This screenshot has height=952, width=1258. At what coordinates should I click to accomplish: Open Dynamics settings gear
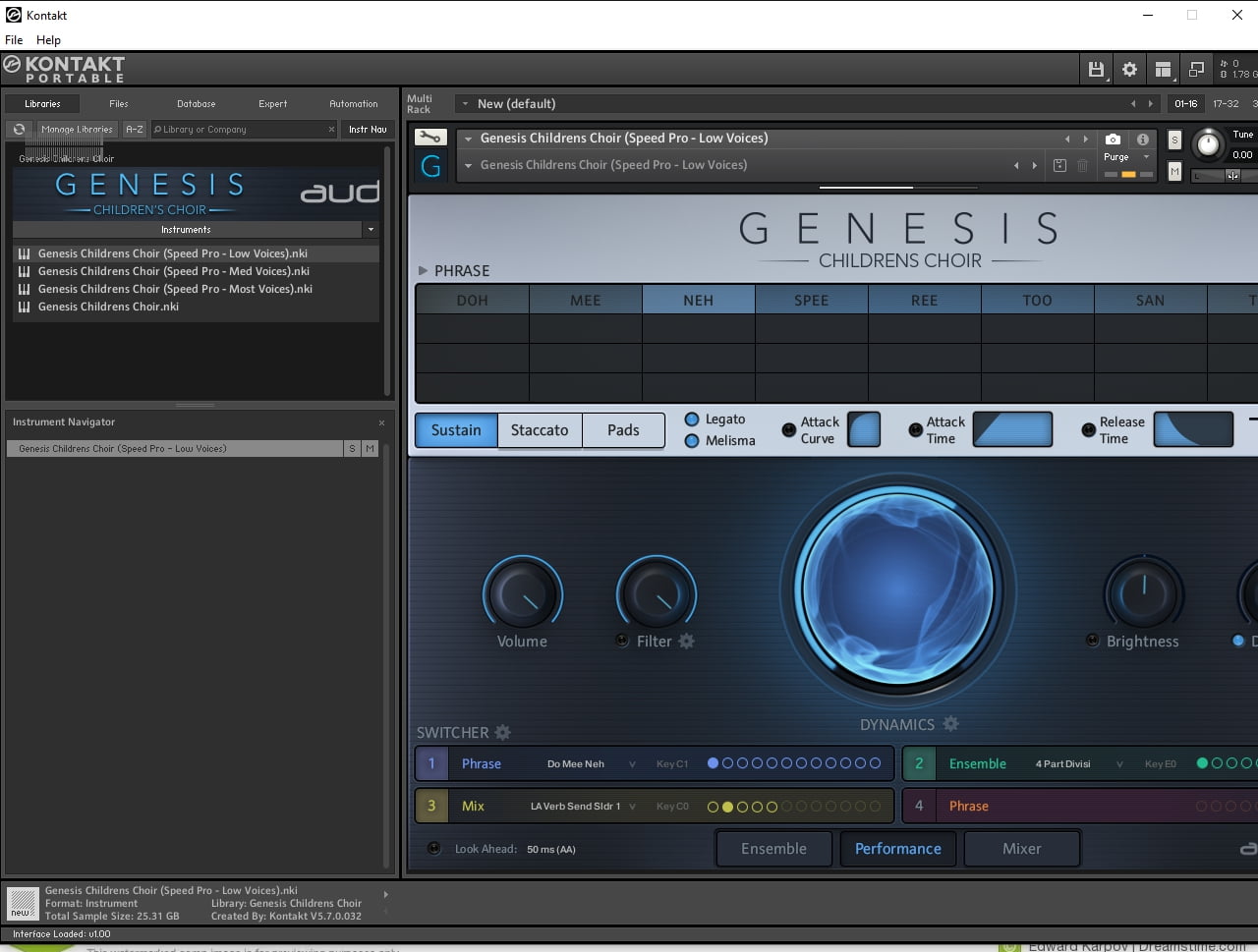pyautogui.click(x=950, y=723)
